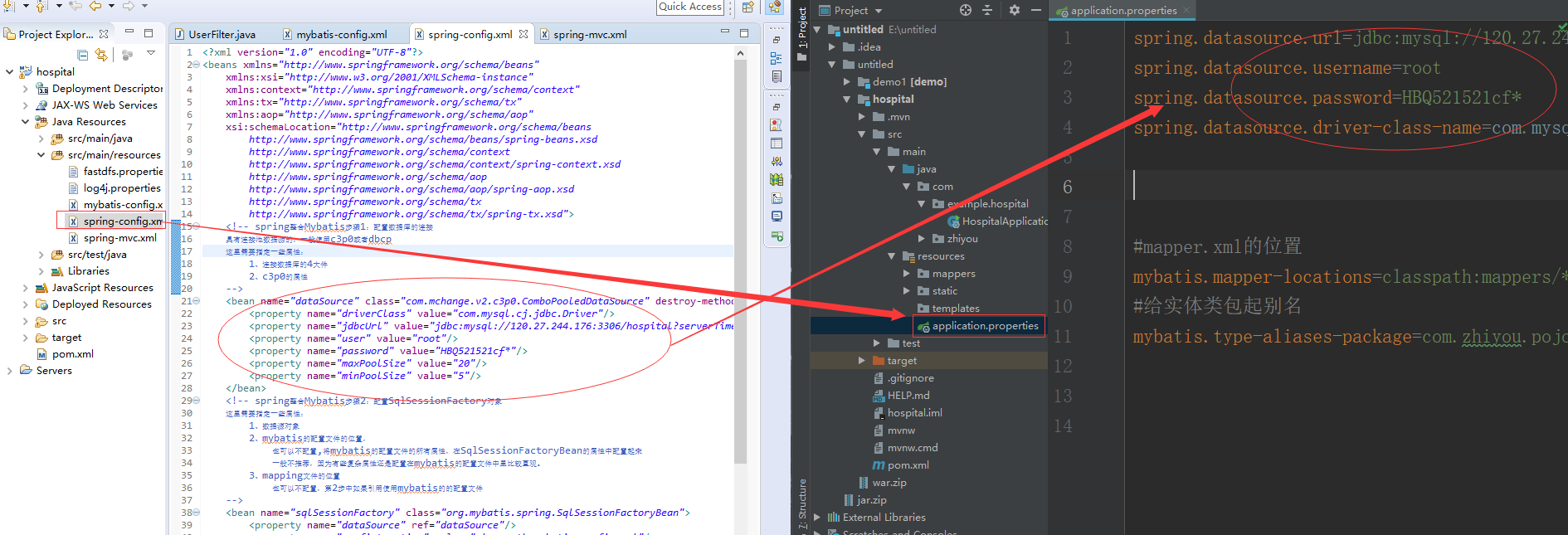Open Project Explorer View Menu triangle

point(151,53)
